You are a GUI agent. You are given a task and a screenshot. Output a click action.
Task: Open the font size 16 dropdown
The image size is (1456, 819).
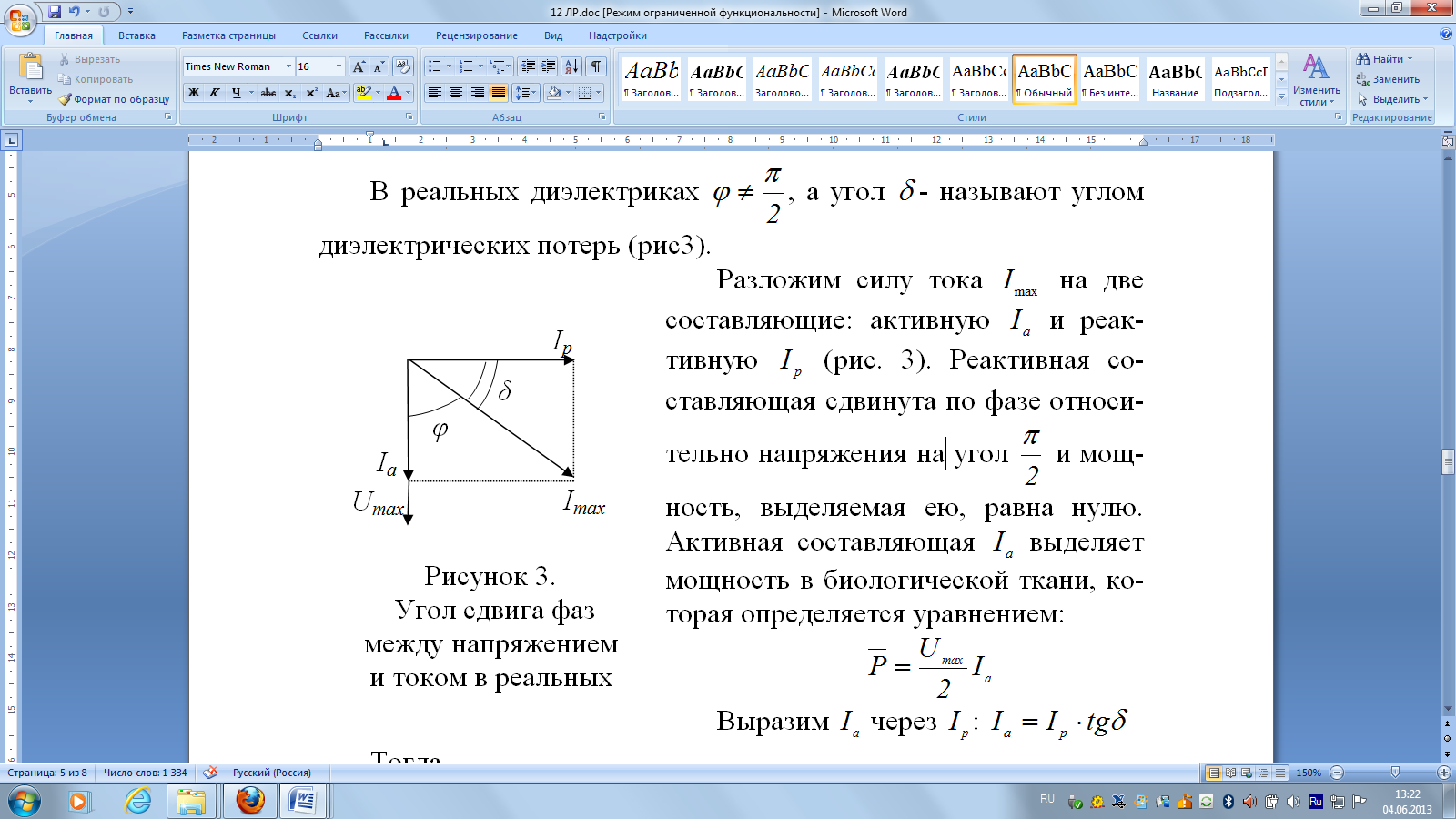(x=339, y=66)
